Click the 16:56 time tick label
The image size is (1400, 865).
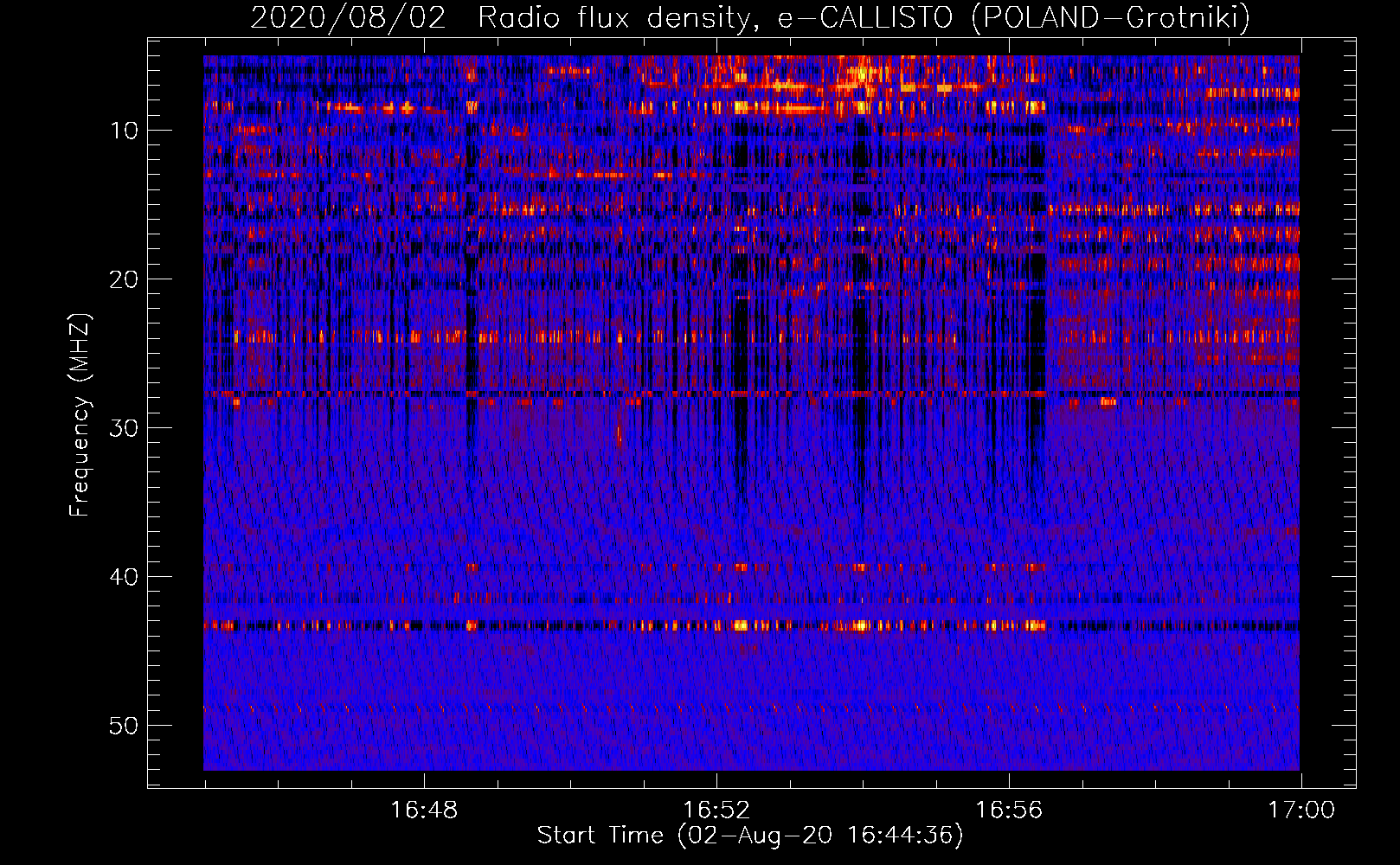click(x=1009, y=810)
